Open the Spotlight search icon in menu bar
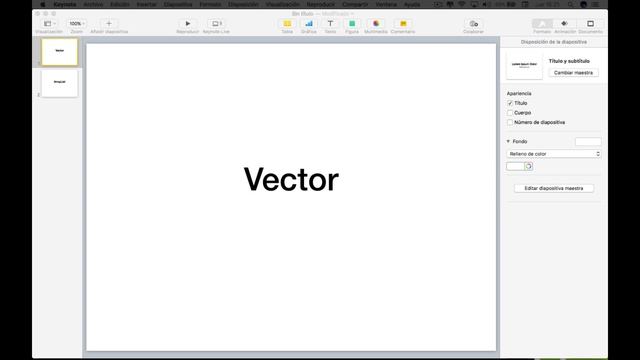 (x=571, y=4)
